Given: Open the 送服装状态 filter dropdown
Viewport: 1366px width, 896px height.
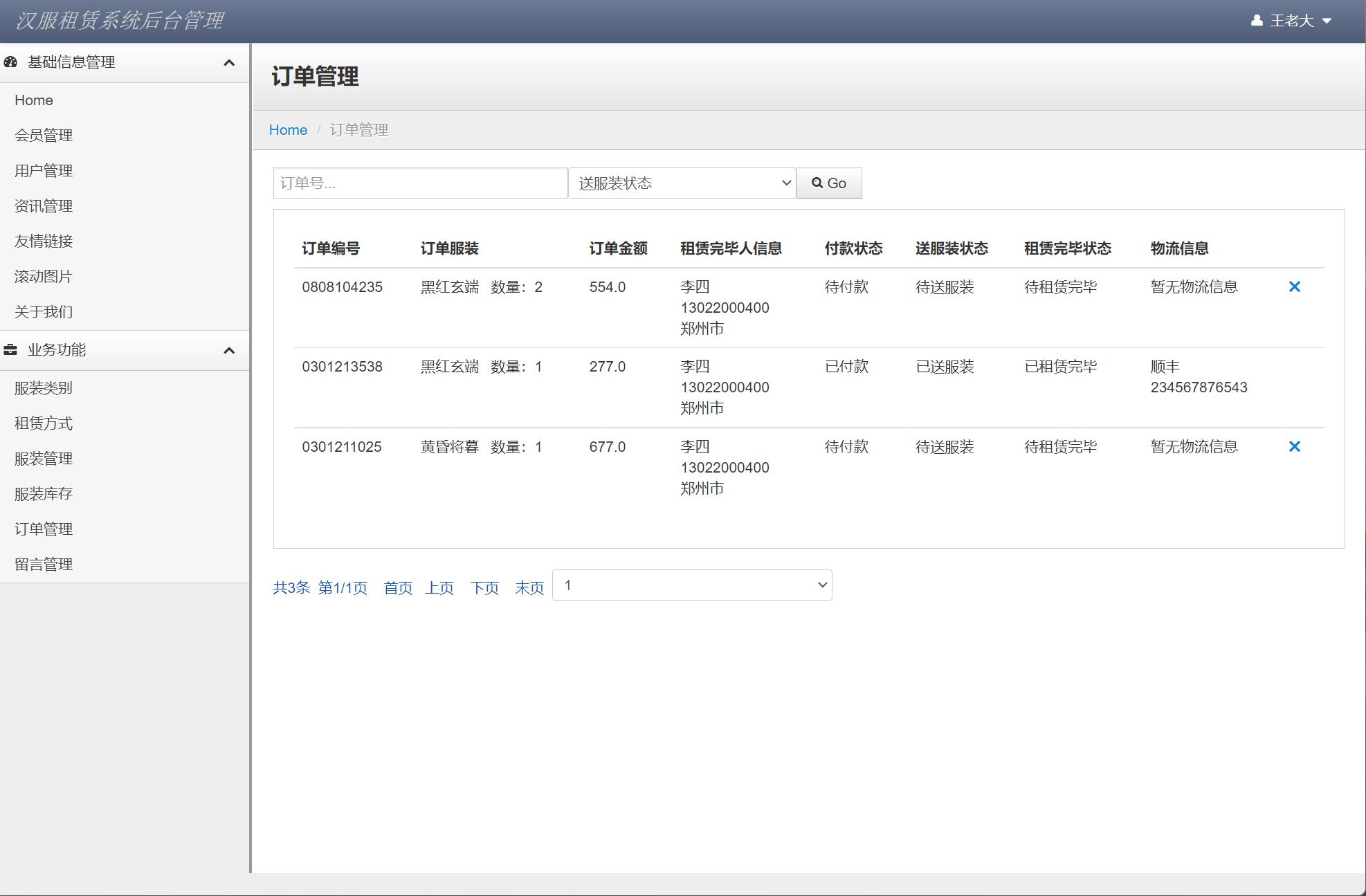Looking at the screenshot, I should [682, 183].
